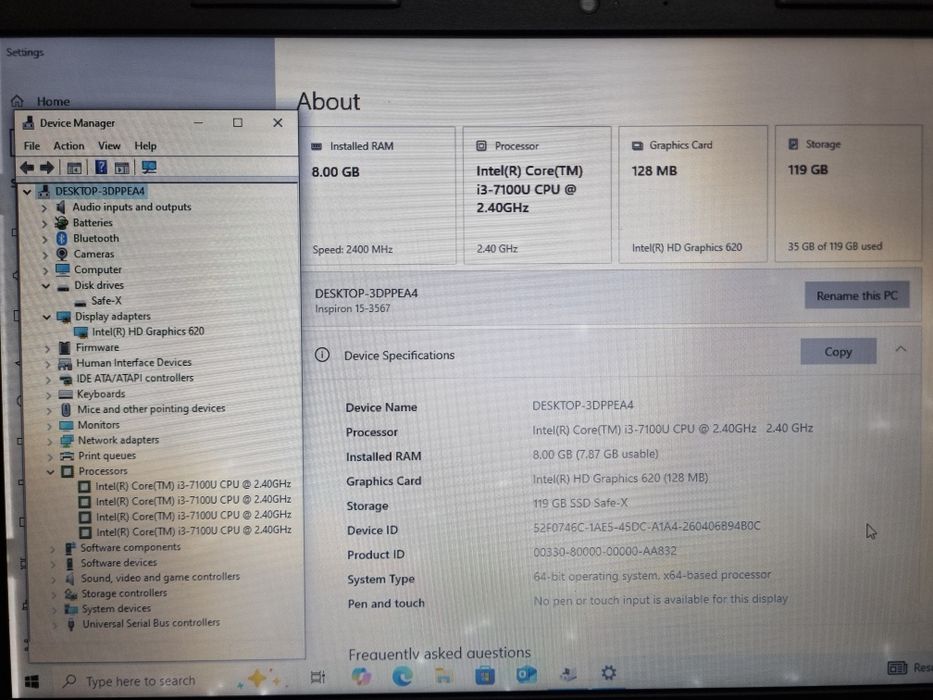Click the '119 GB SSD Safe-X' storage value
Viewport: 933px width, 700px height.
[x=580, y=503]
